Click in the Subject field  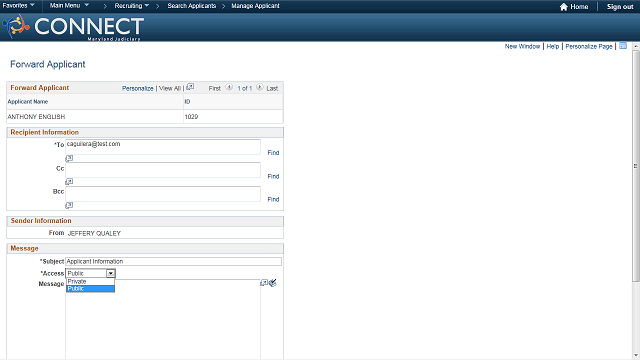173,261
